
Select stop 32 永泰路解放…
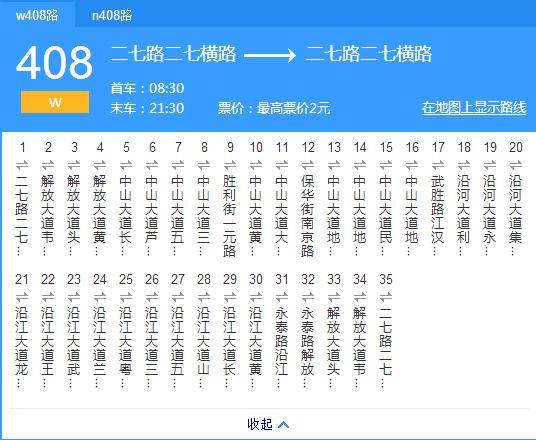point(308,348)
